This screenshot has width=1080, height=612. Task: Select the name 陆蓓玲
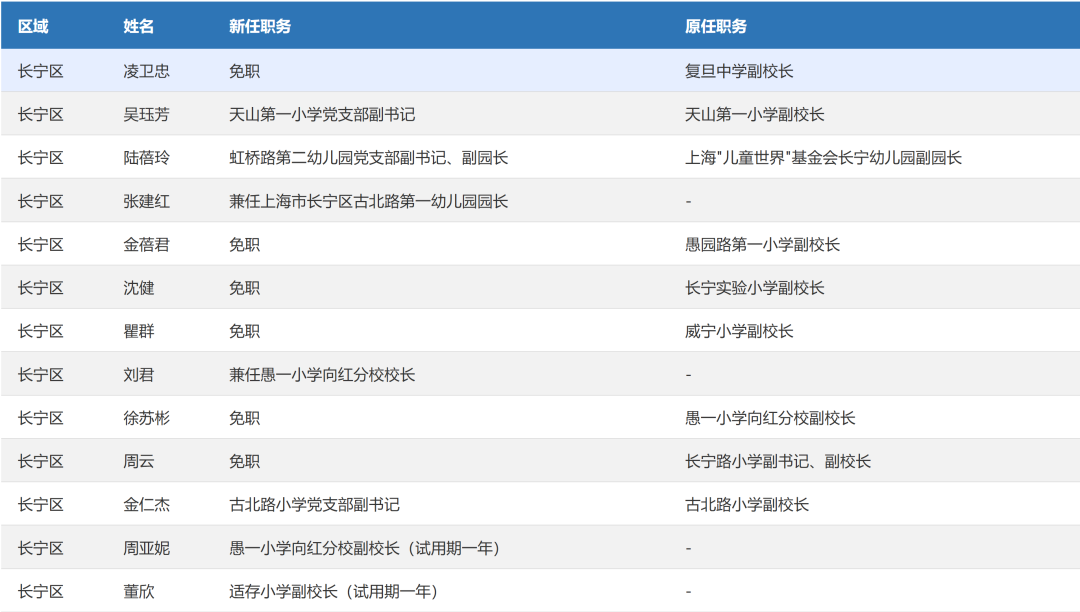pos(146,158)
